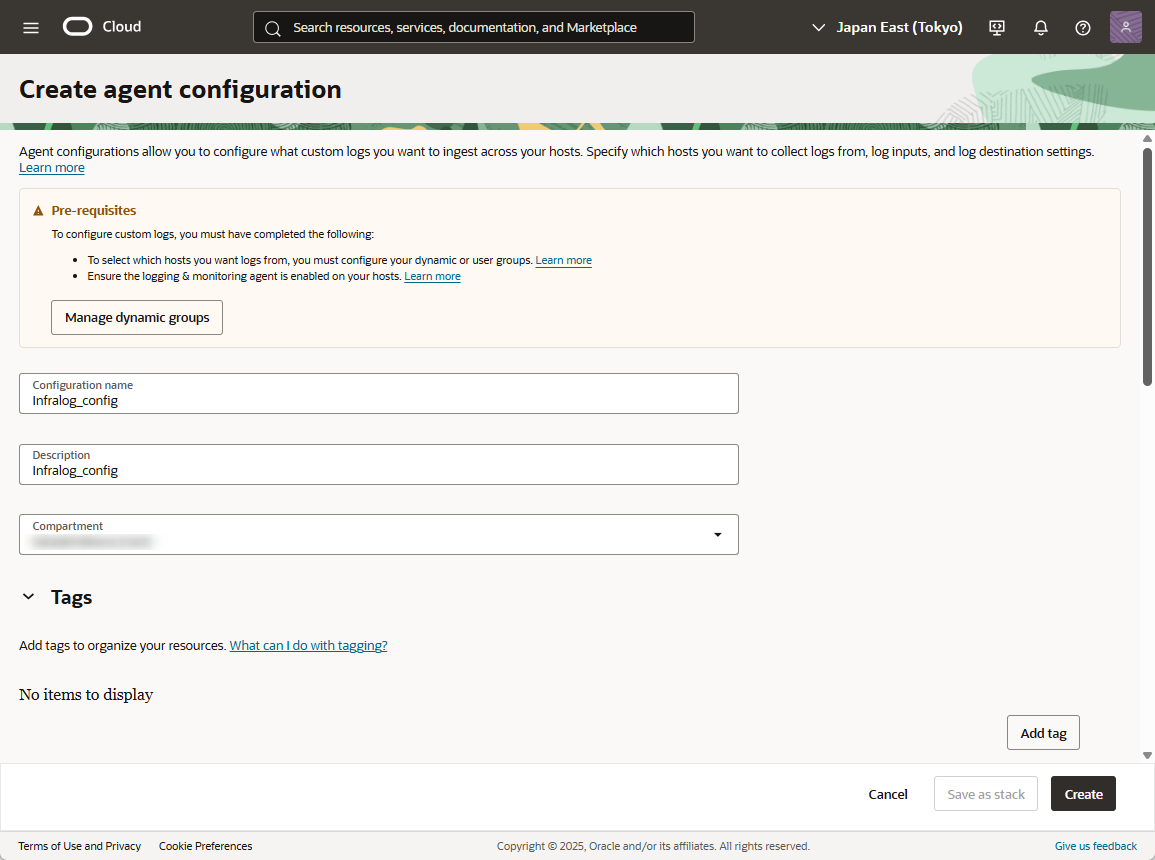Open Cloud Shell developer tools icon

997,27
